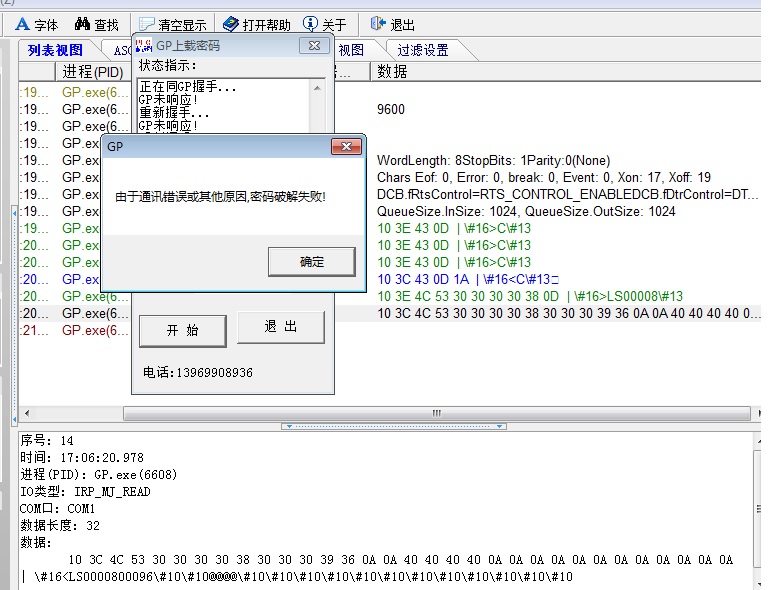Click the 查找 binoculars search icon
768x590 pixels.
tap(83, 24)
